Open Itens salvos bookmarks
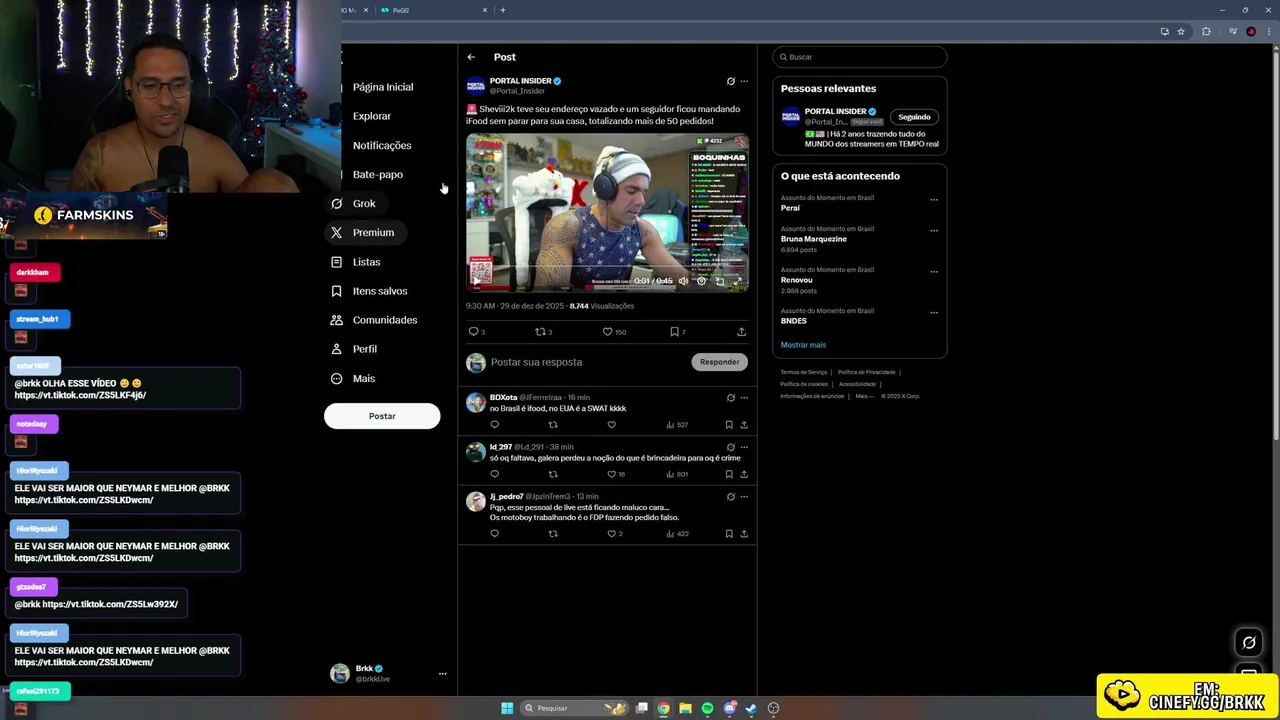 pos(368,291)
